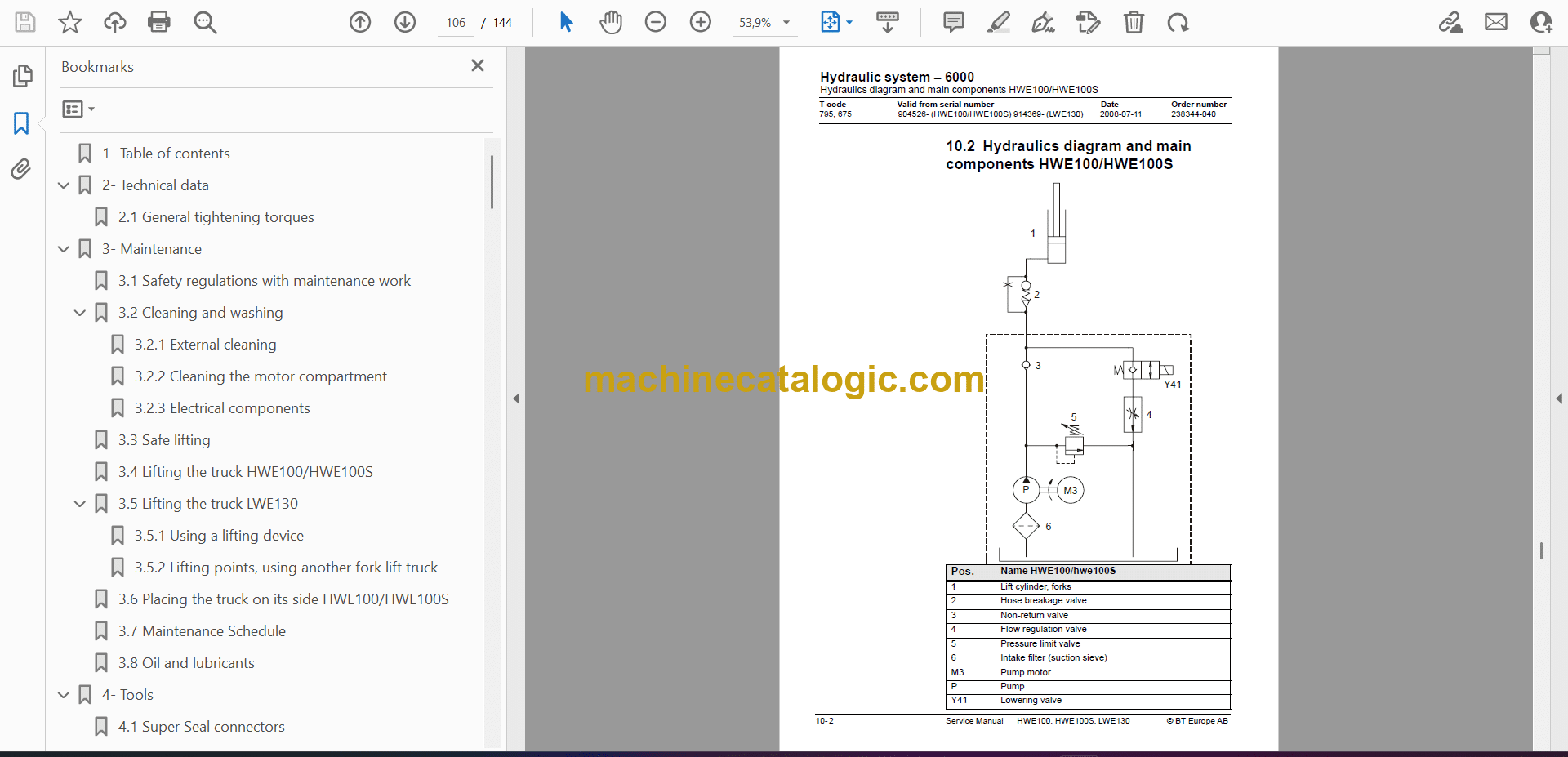Image resolution: width=1568 pixels, height=757 pixels.
Task: Zoom in with the plus button
Action: 701,22
